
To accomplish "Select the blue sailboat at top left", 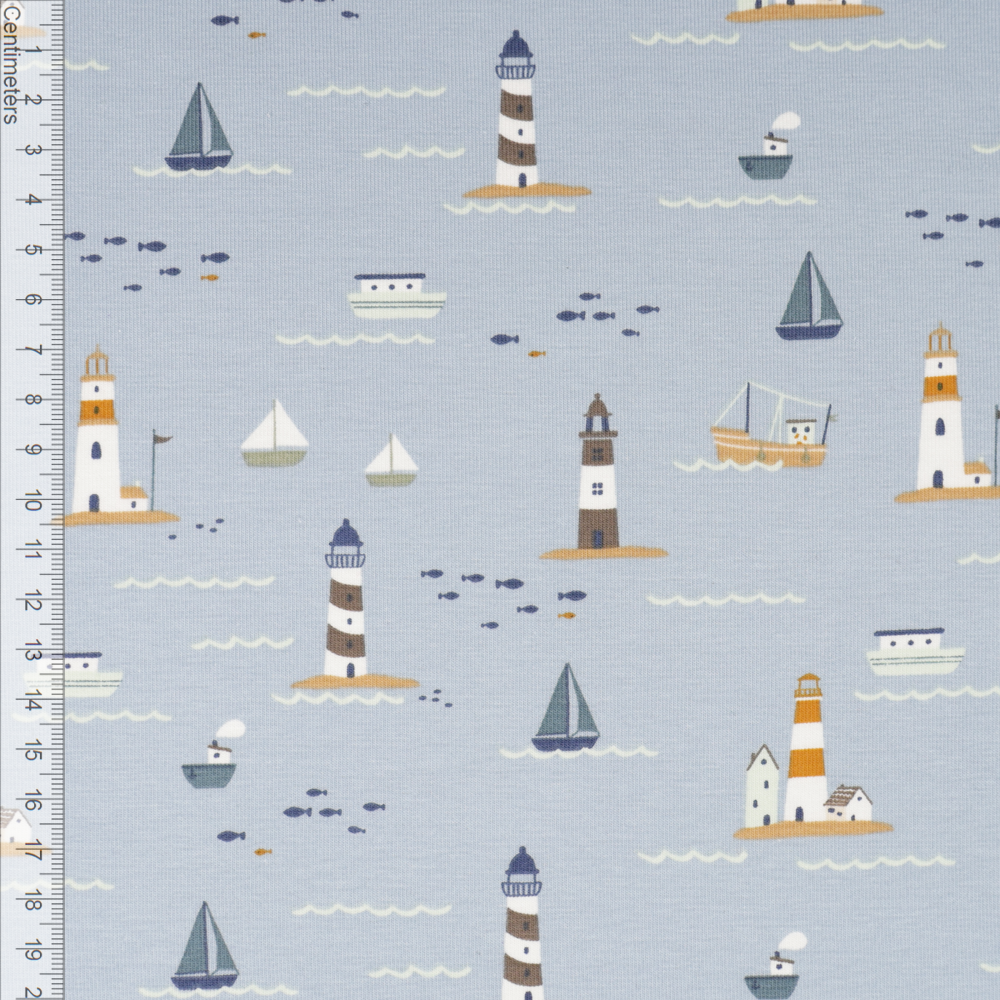I will pyautogui.click(x=200, y=130).
